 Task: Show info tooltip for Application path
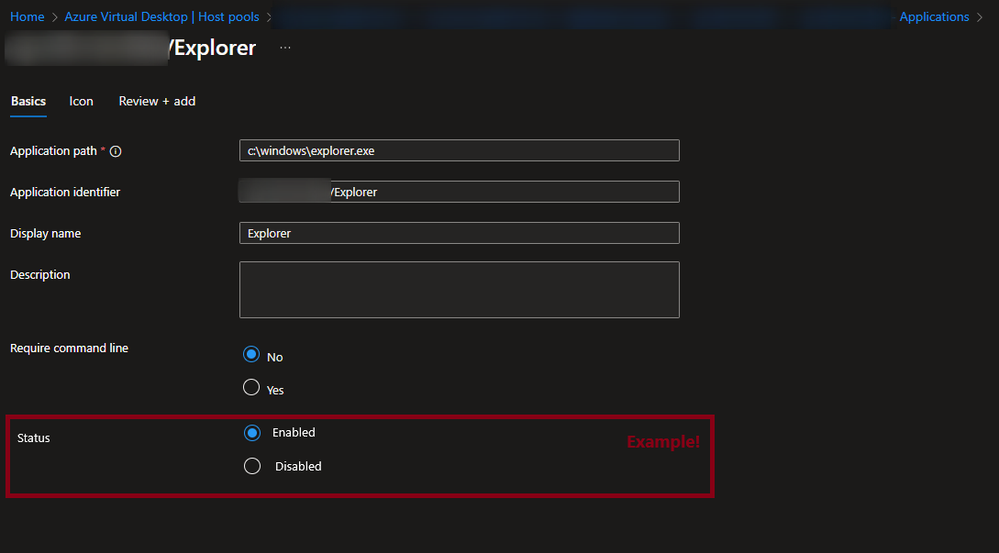point(115,152)
